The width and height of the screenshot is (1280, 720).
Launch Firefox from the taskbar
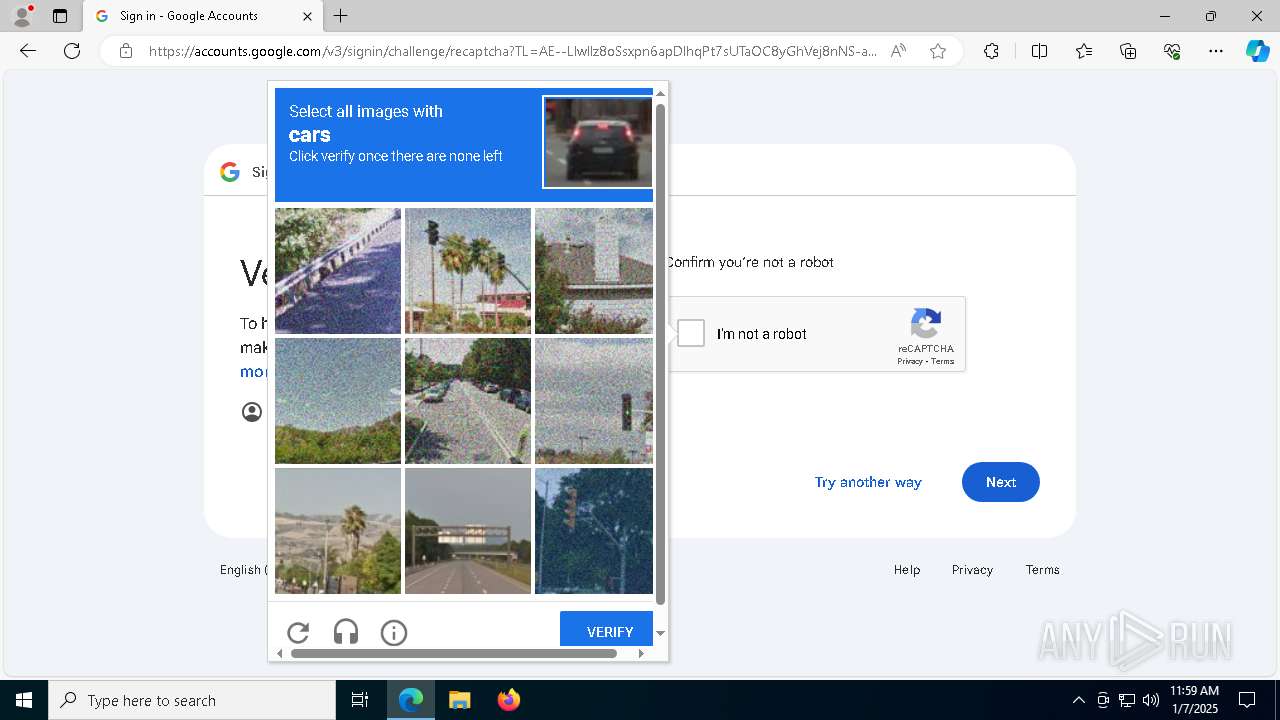pyautogui.click(x=508, y=700)
